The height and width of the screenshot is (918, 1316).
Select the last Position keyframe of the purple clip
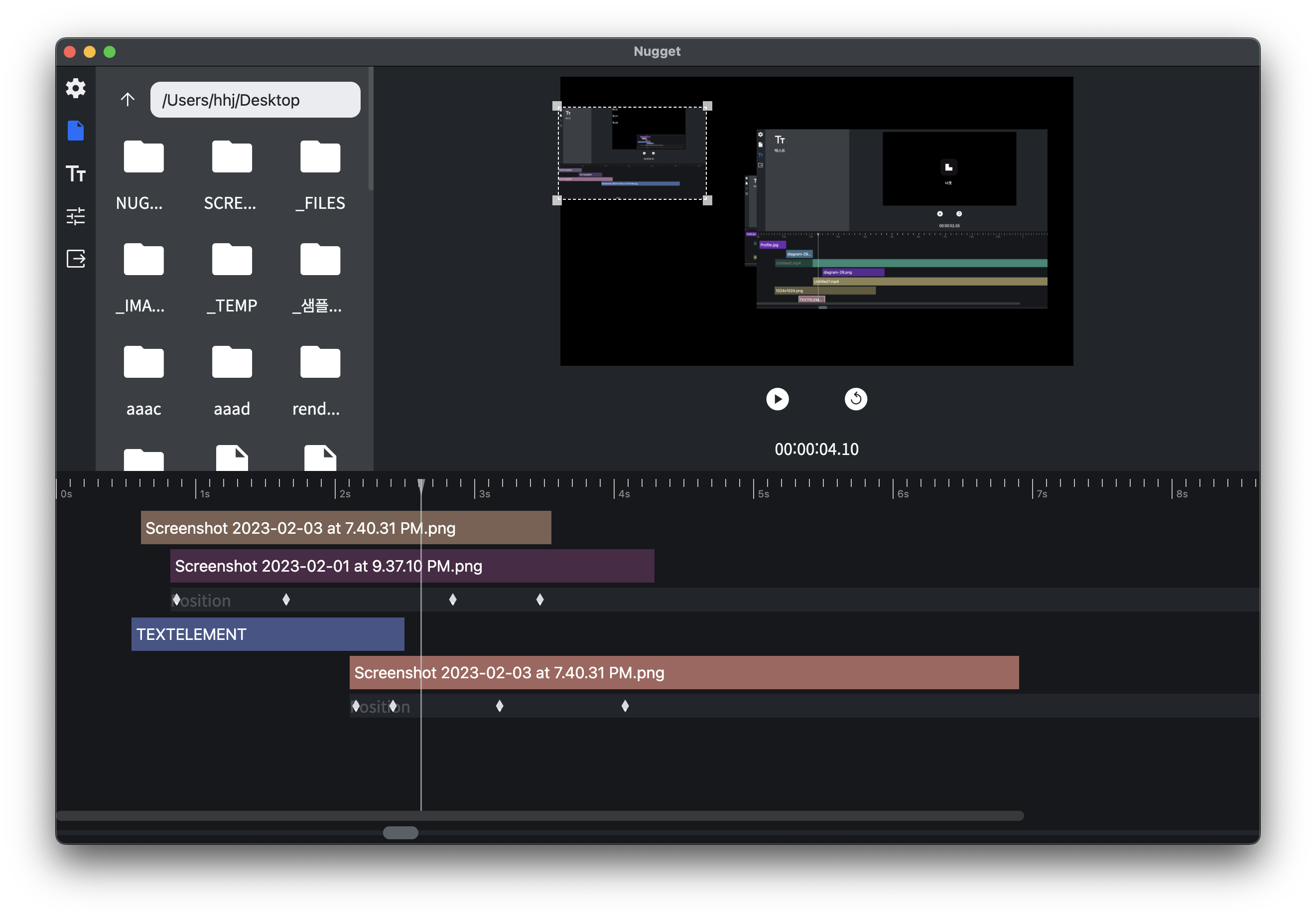pyautogui.click(x=540, y=600)
